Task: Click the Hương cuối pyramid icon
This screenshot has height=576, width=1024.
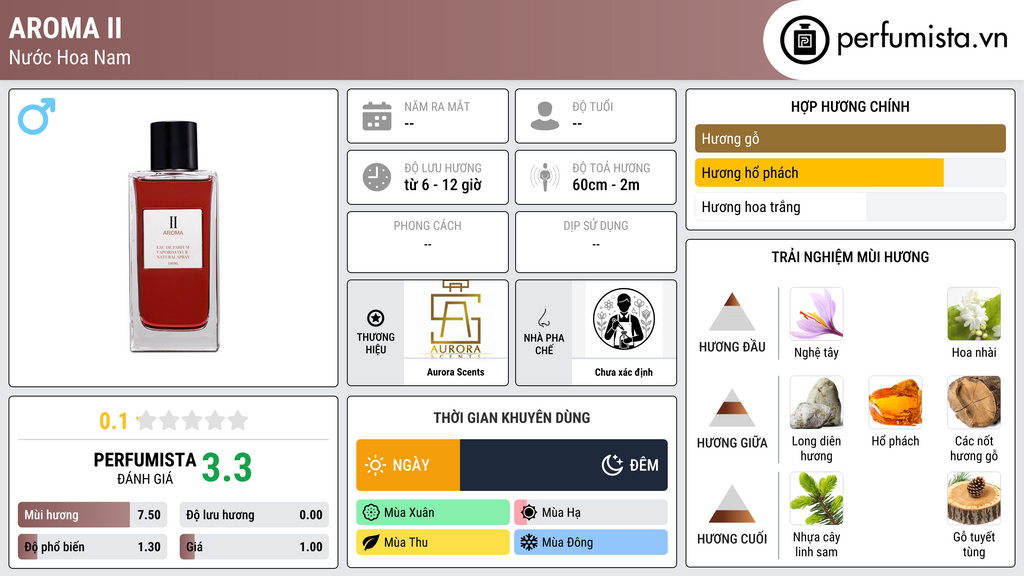Action: [x=732, y=504]
